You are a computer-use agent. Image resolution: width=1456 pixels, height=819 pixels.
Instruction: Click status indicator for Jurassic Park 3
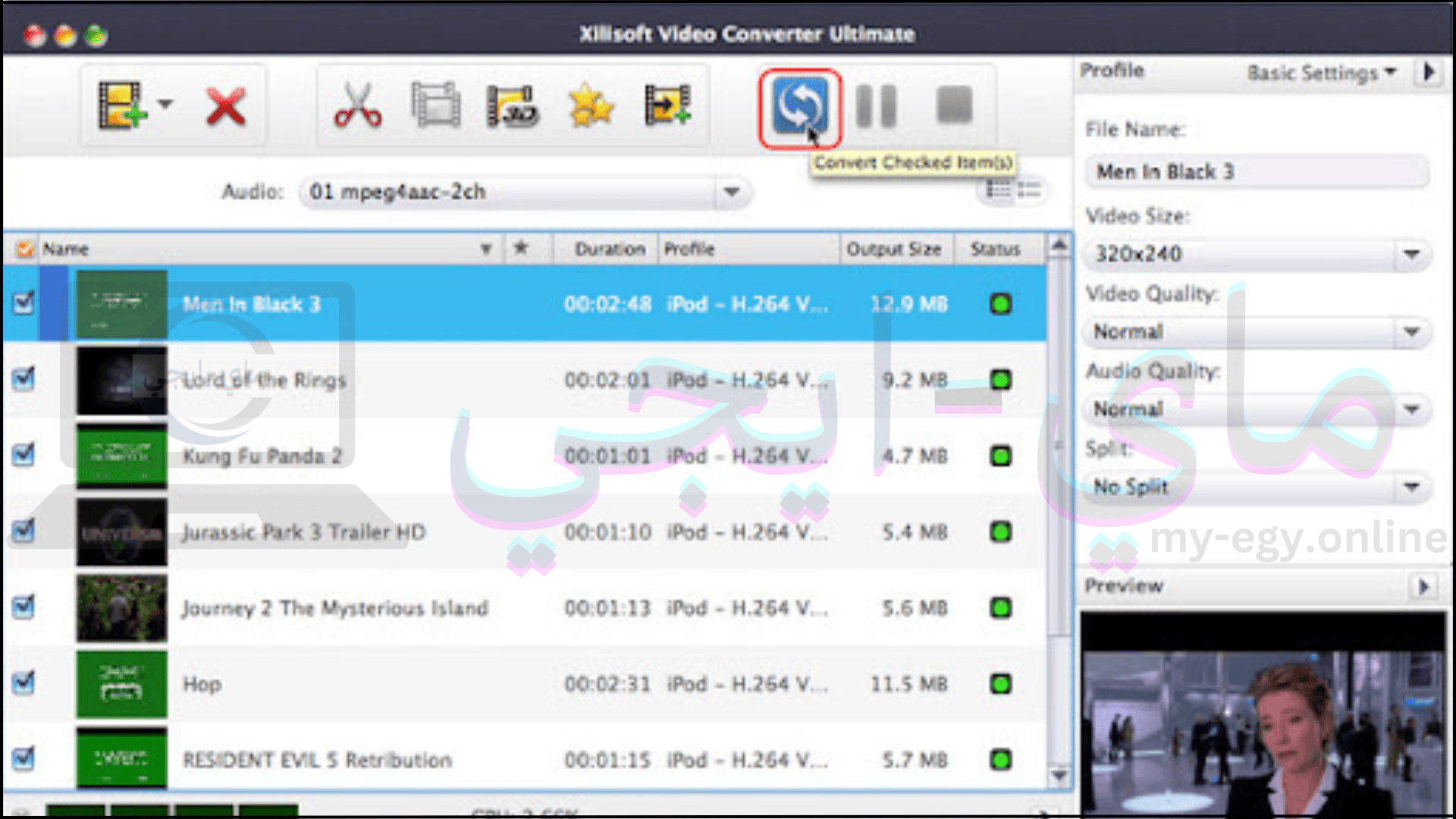pos(1001,532)
